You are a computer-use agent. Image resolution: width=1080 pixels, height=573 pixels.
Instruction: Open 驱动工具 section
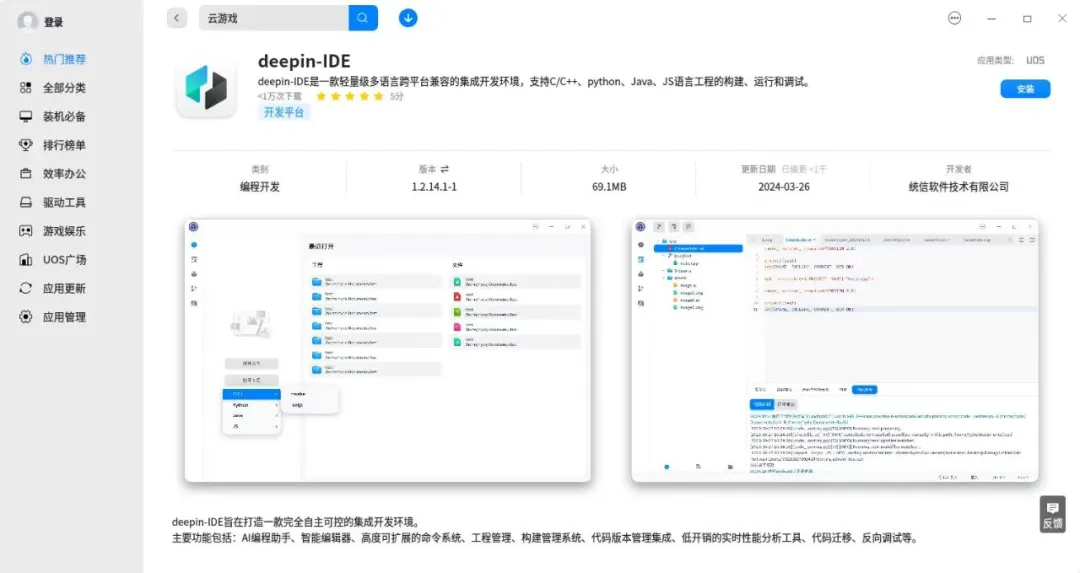pyautogui.click(x=64, y=202)
